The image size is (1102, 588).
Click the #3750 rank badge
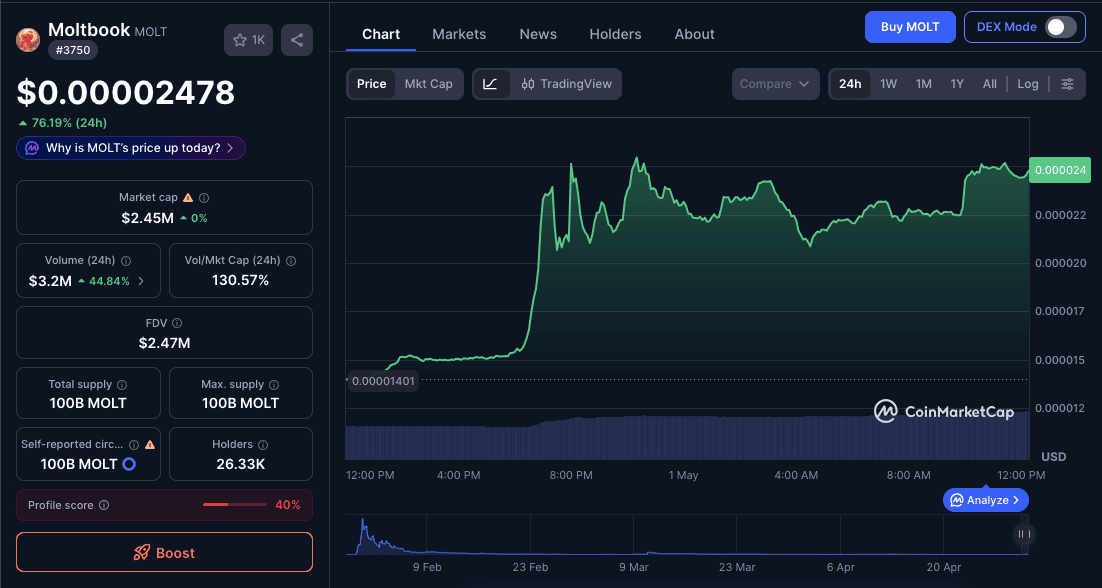72,50
